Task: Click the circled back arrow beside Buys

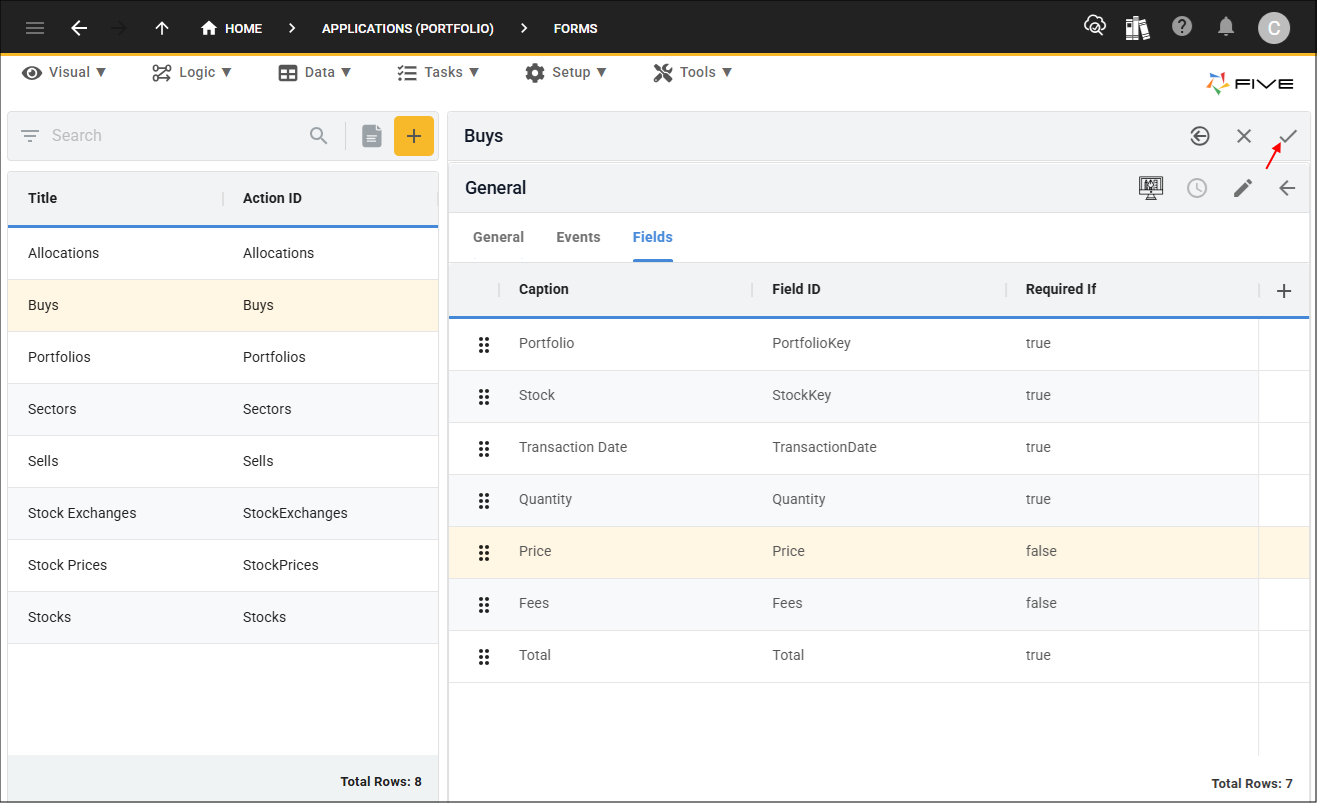Action: (1200, 136)
